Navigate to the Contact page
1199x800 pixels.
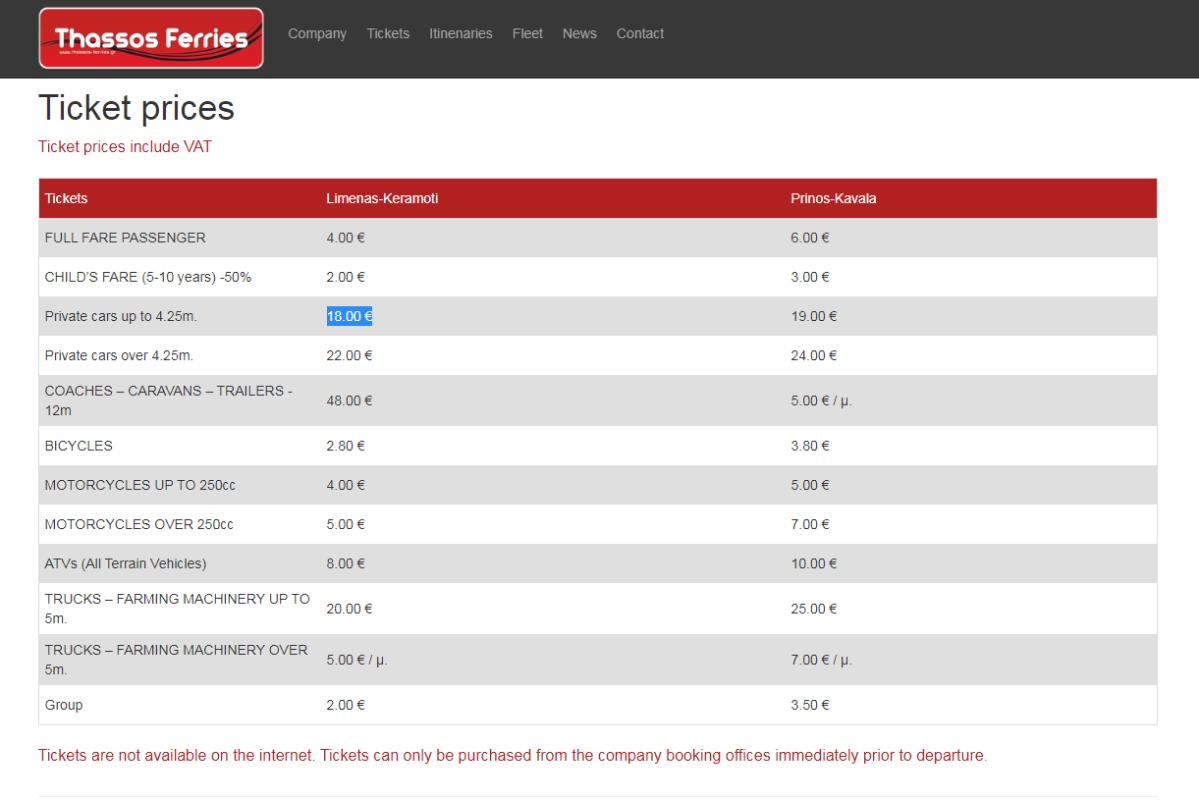[640, 34]
